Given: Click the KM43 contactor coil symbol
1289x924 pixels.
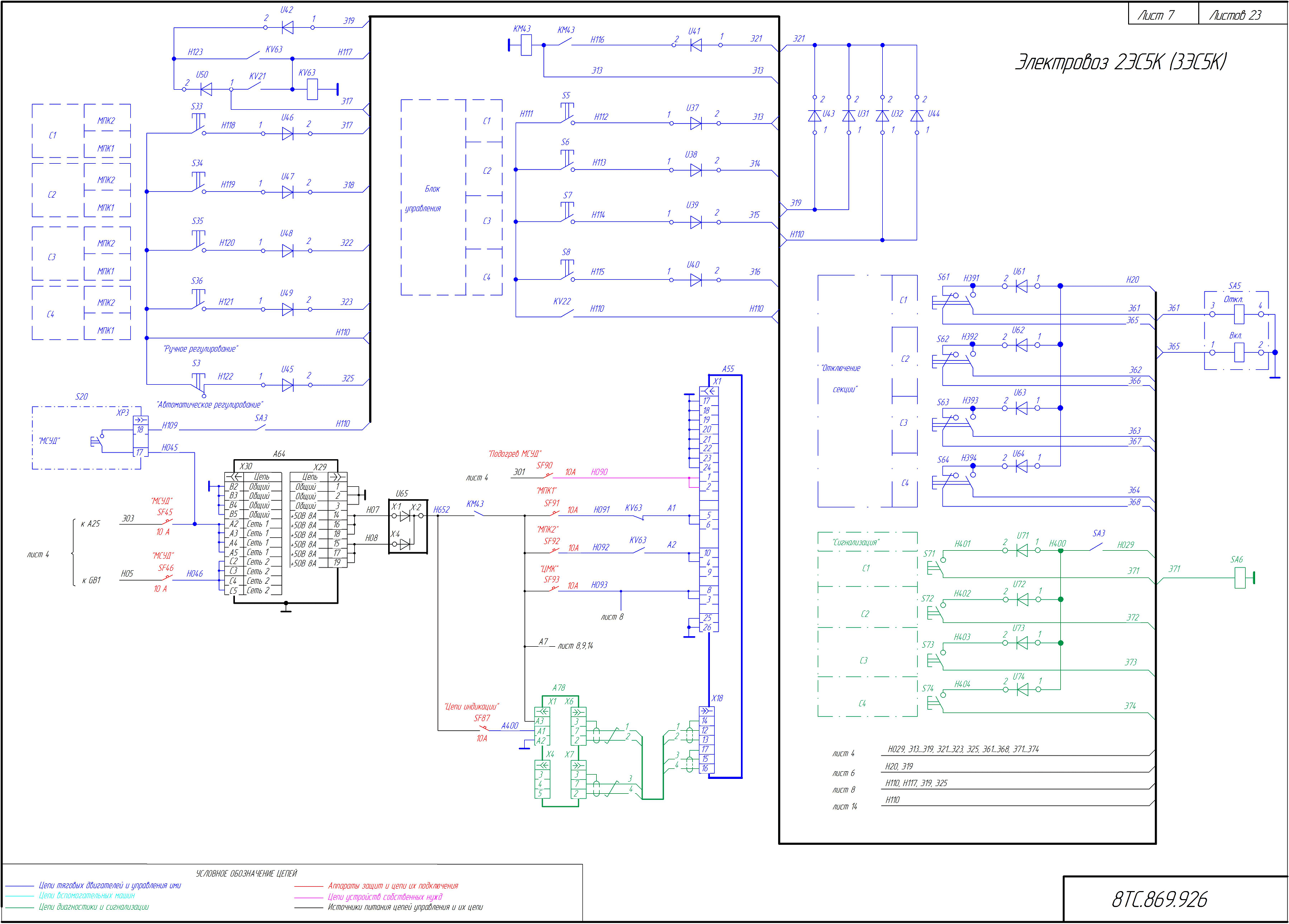Looking at the screenshot, I should [526, 45].
